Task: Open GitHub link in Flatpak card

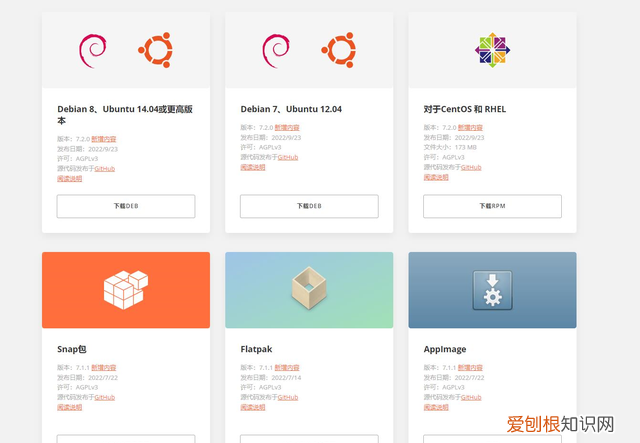Action: coord(288,397)
